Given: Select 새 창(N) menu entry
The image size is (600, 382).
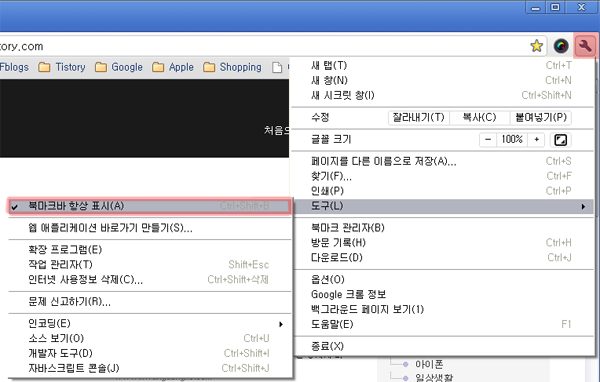Looking at the screenshot, I should (x=443, y=80).
